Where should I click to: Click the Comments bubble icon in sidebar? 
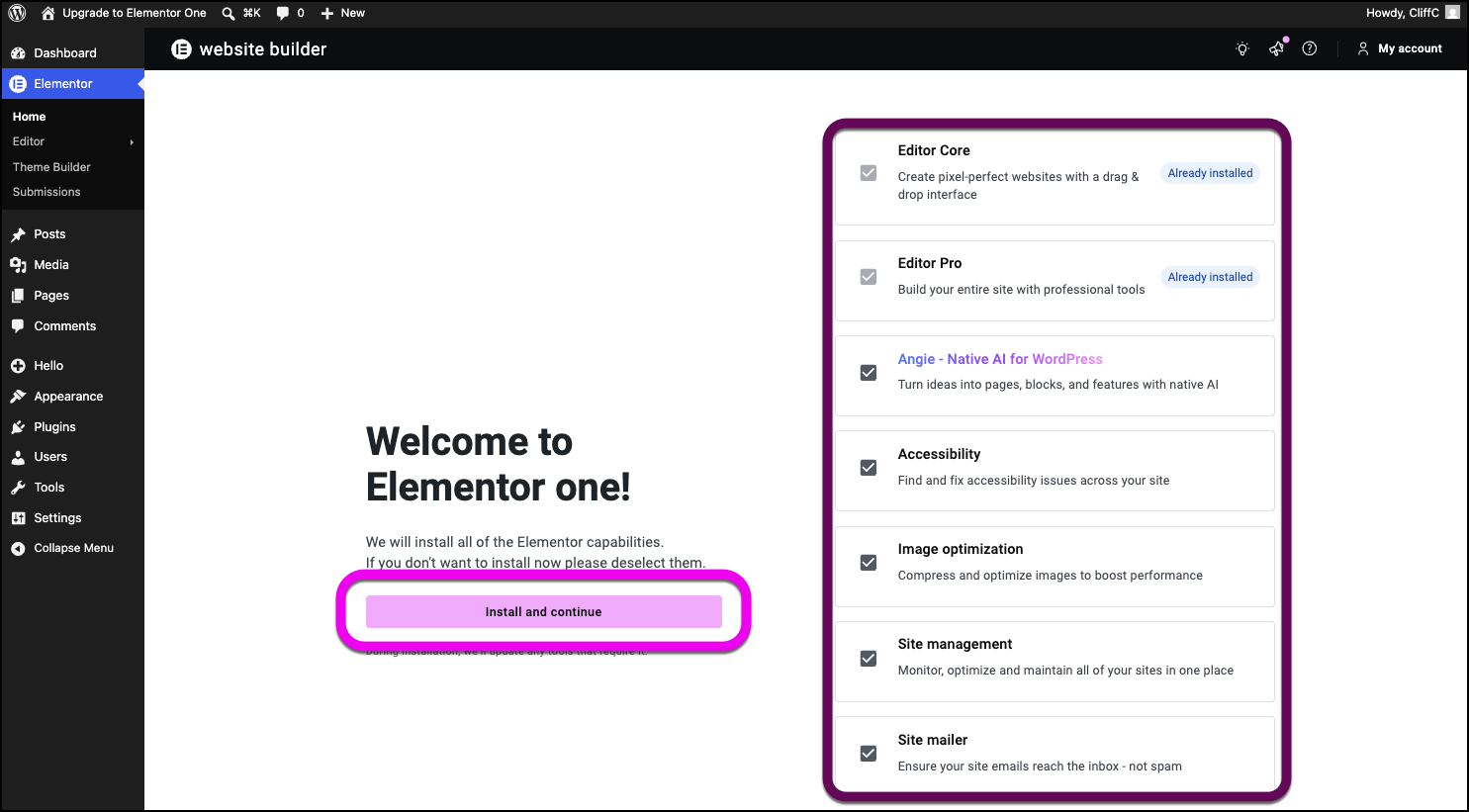[18, 326]
